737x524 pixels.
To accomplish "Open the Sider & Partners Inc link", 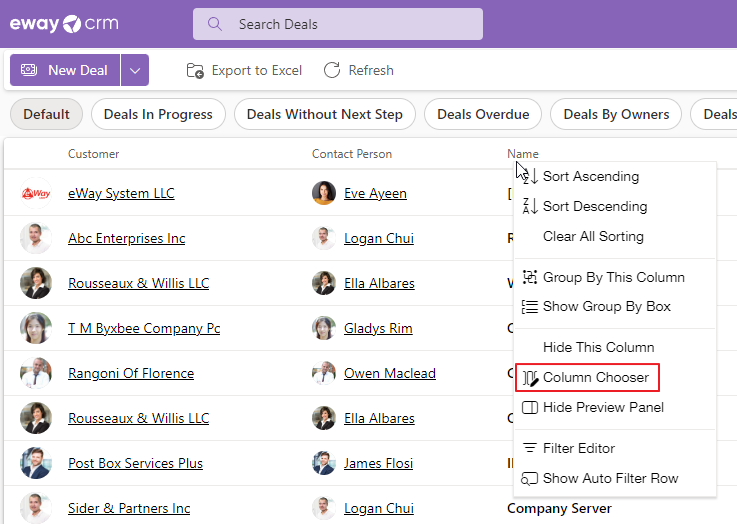I will point(129,508).
